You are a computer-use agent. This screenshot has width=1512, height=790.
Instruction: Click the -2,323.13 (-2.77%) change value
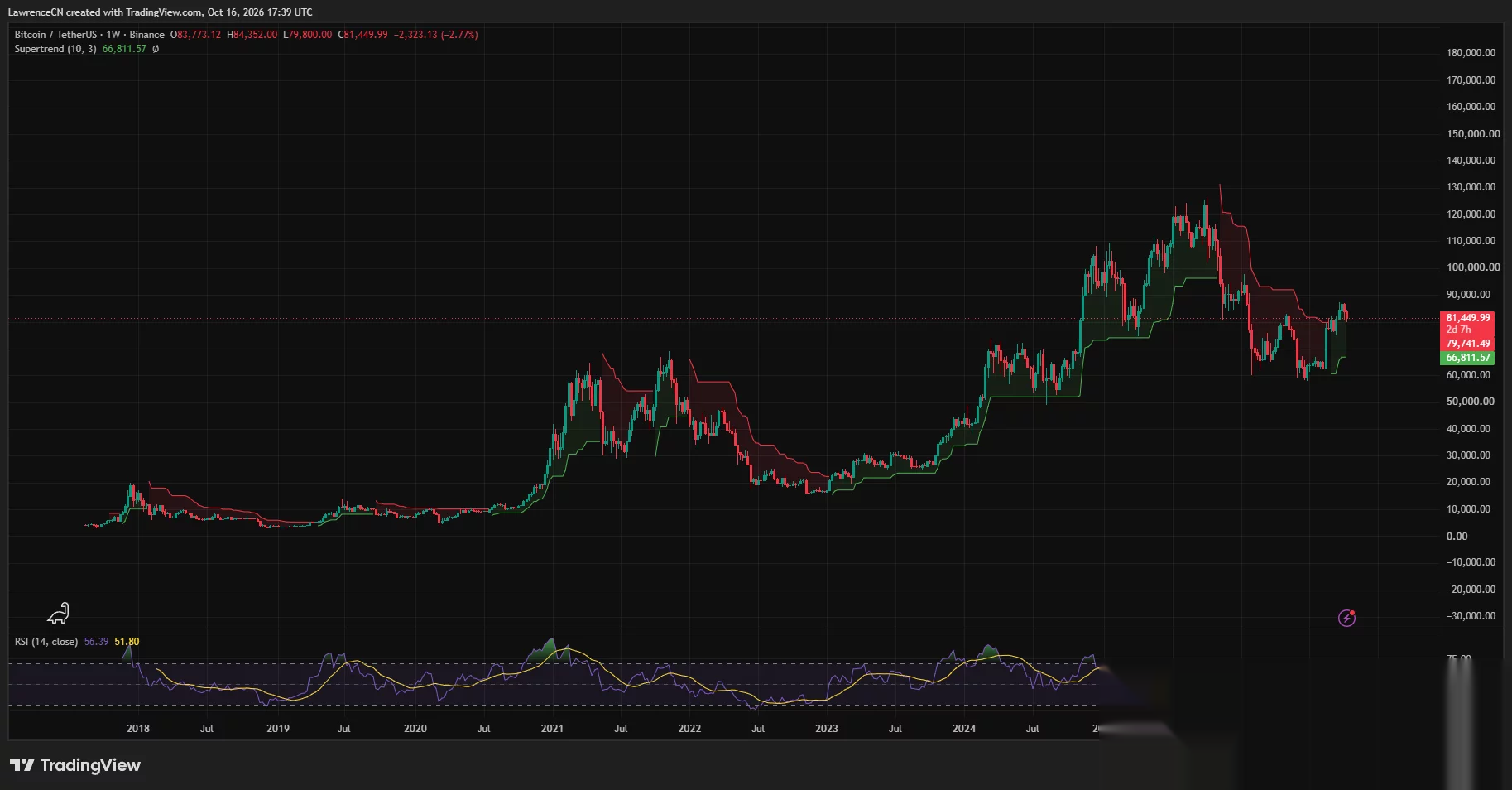tap(436, 35)
